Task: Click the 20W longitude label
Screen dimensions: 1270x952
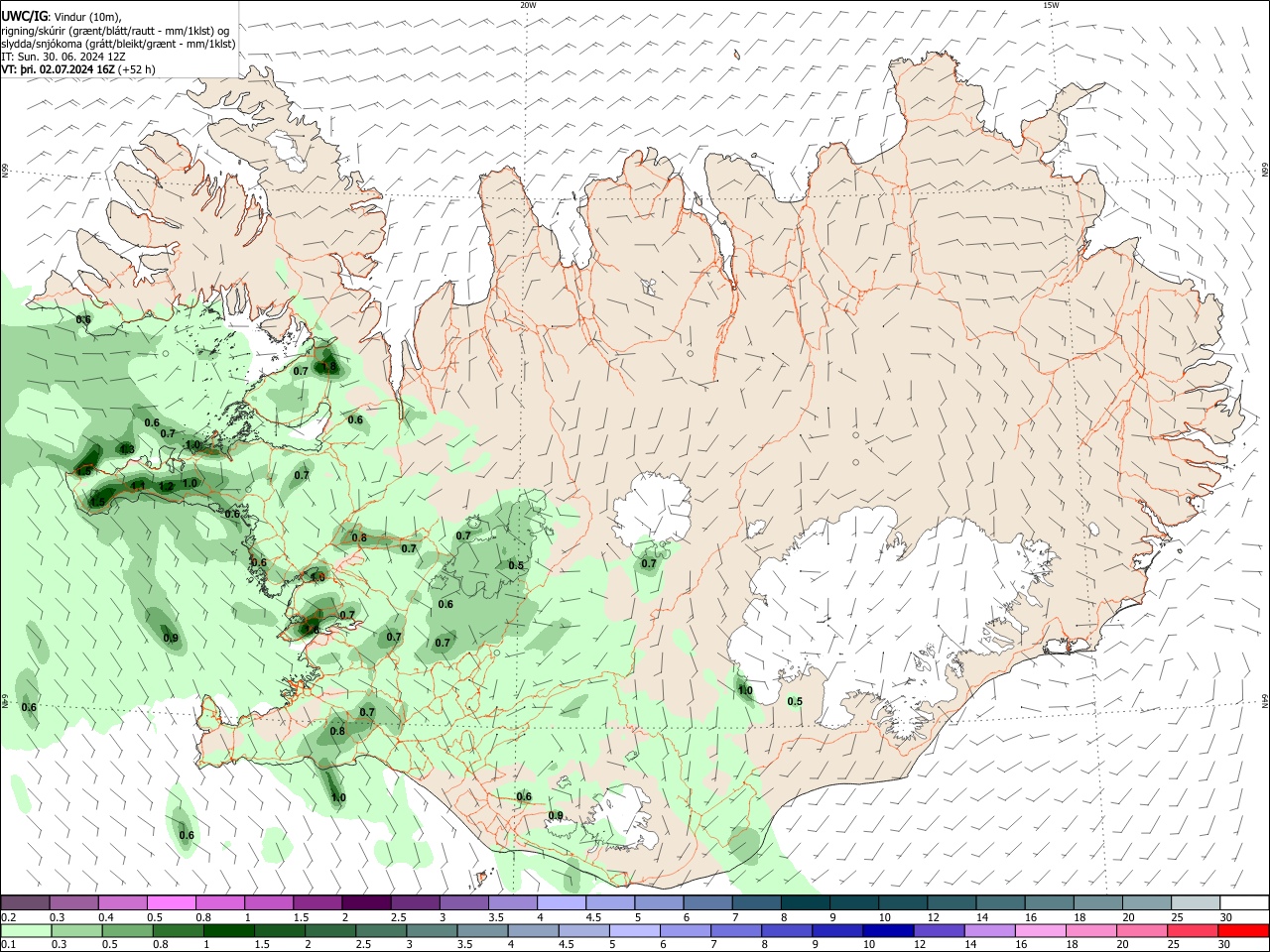Action: point(528,5)
